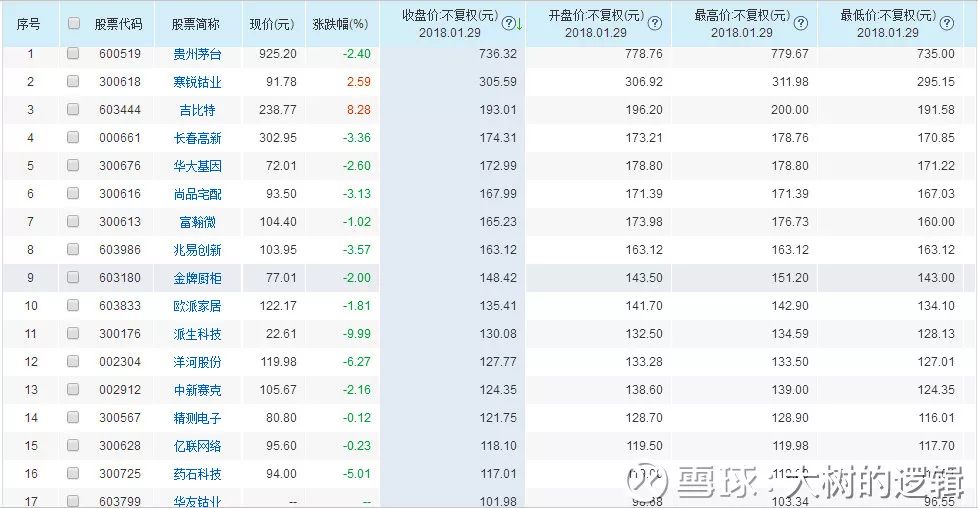Select change cell -9.99 for 派生科技

pyautogui.click(x=357, y=334)
